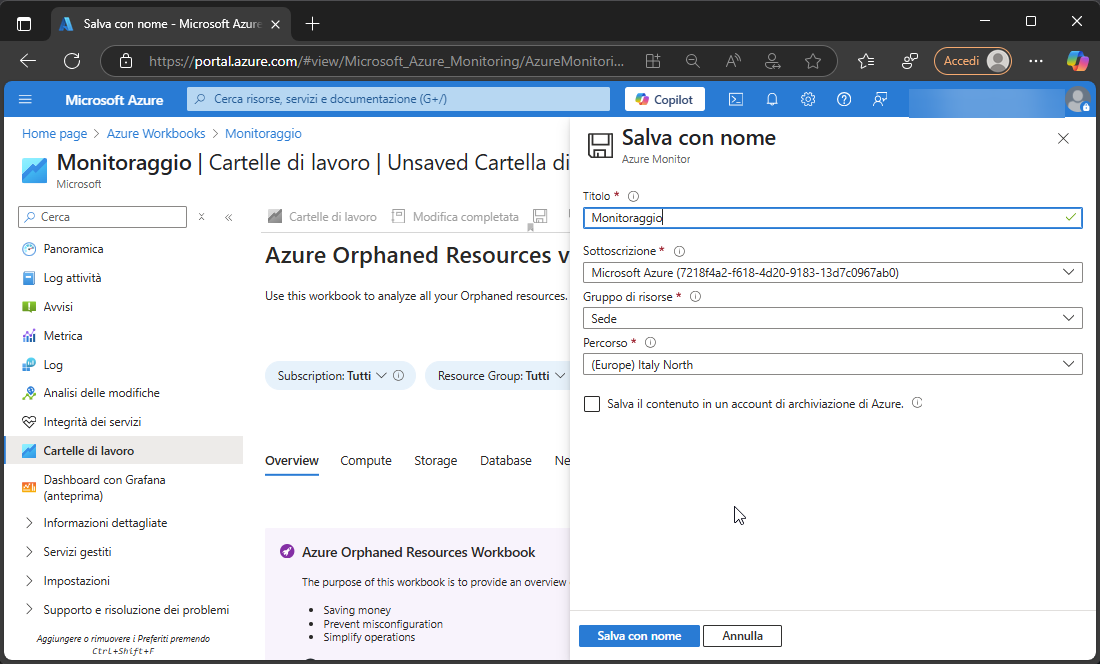Open the notifications bell icon
This screenshot has height=664, width=1100.
click(x=772, y=99)
